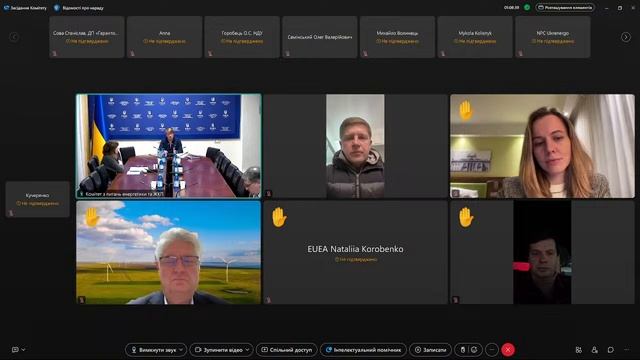Click muted mic icon on Сова Станіслав tile
This screenshot has width=640, height=360.
tap(54, 53)
